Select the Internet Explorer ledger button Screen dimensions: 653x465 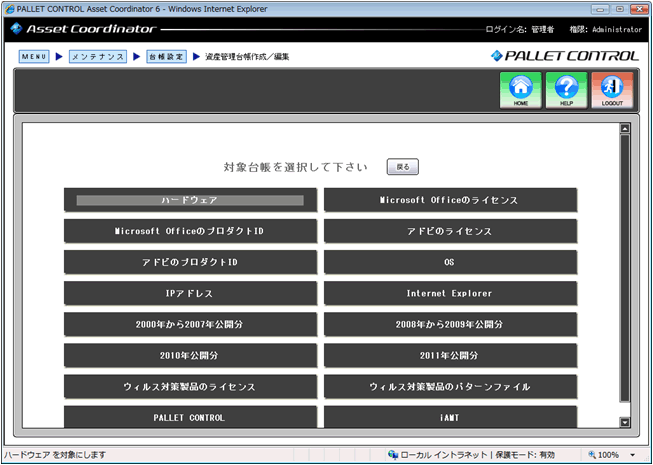[x=451, y=293]
